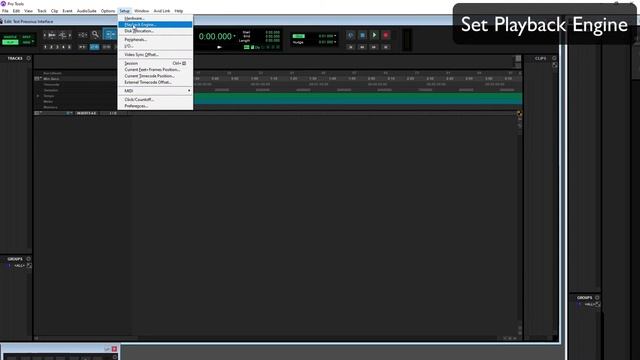
Task: Open the Help menu
Action: (179, 11)
